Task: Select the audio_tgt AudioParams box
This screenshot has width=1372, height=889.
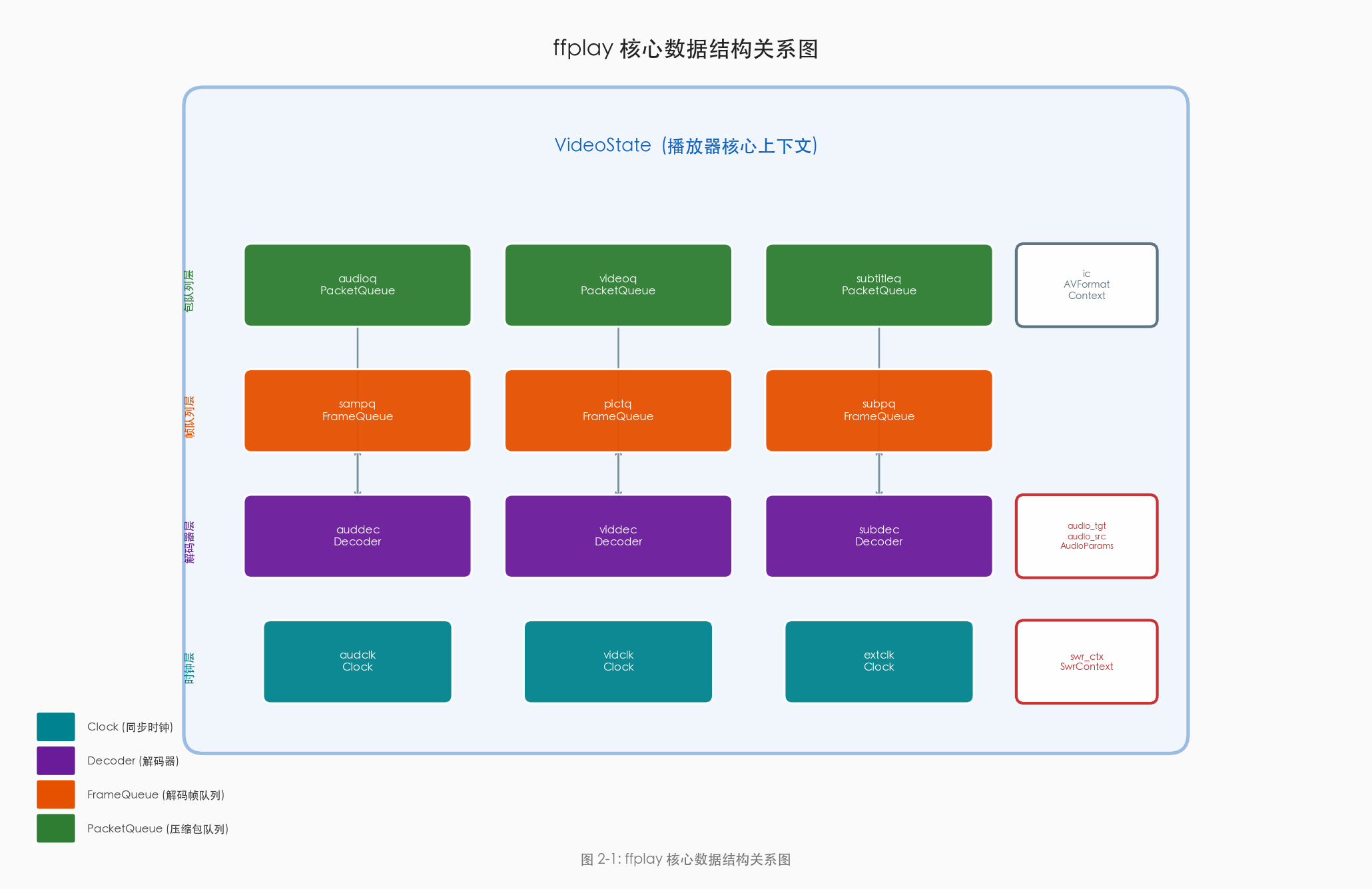Action: [x=1086, y=536]
